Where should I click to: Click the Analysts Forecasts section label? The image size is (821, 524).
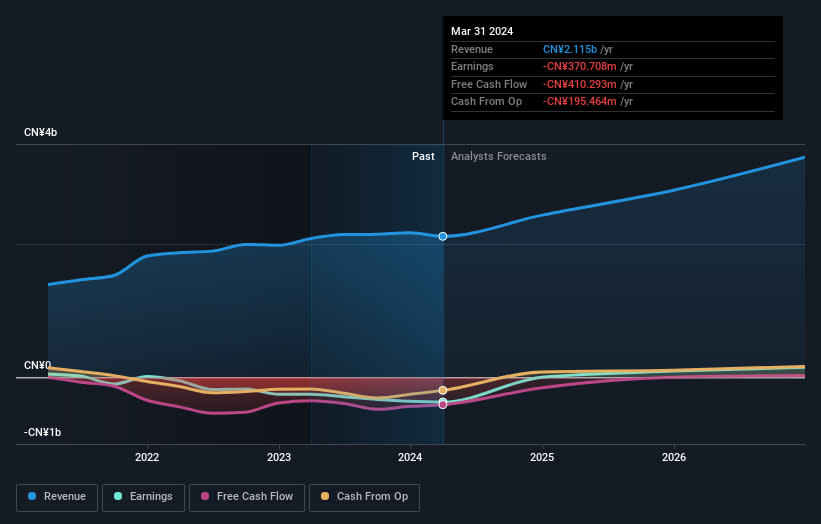click(x=498, y=156)
